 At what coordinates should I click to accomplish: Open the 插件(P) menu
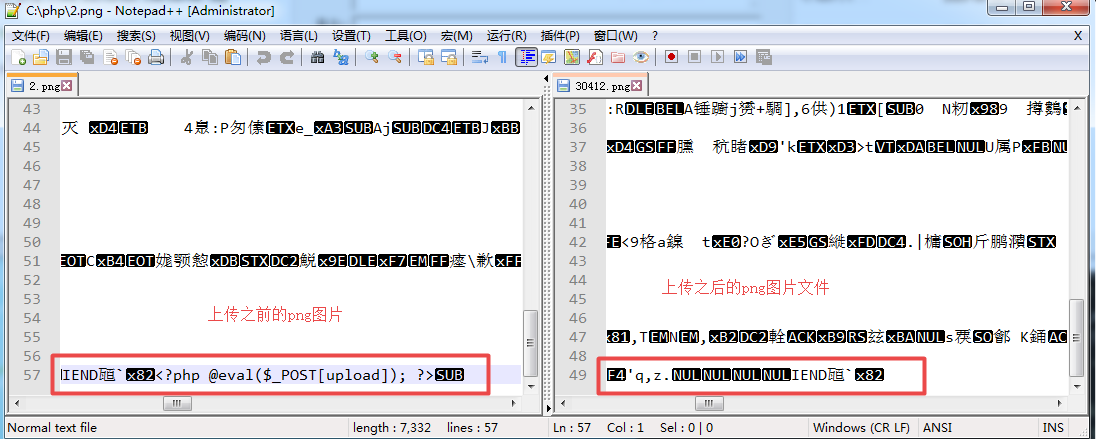[560, 36]
